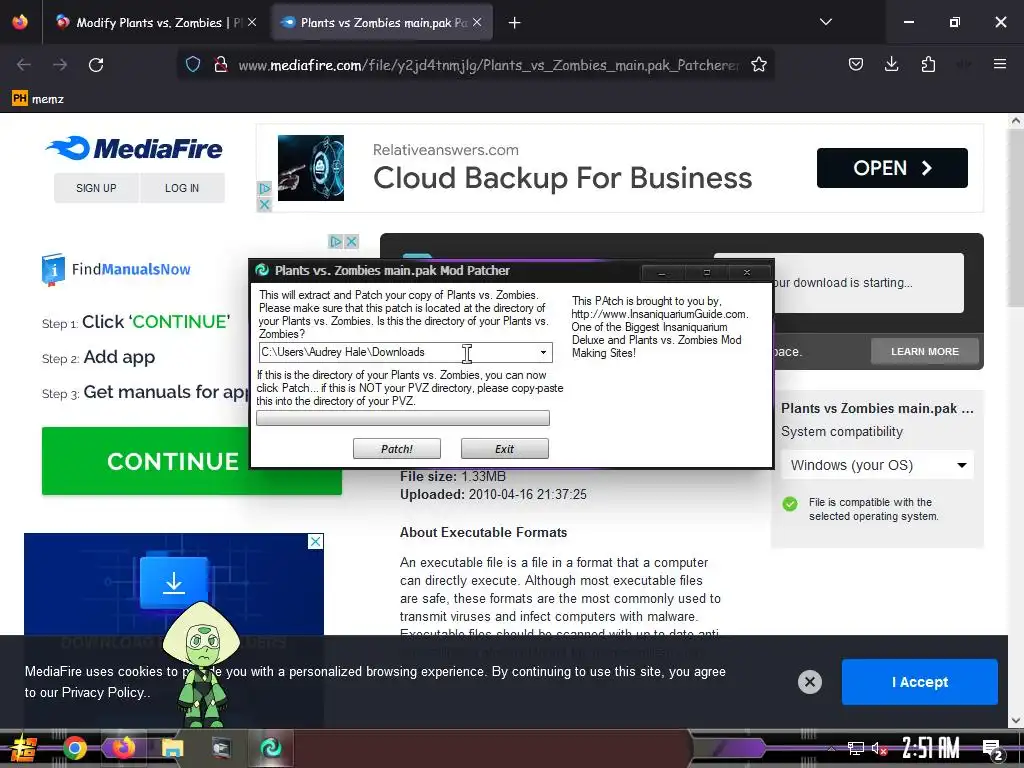
Task: Click the Firefox taskbar icon
Action: click(123, 748)
